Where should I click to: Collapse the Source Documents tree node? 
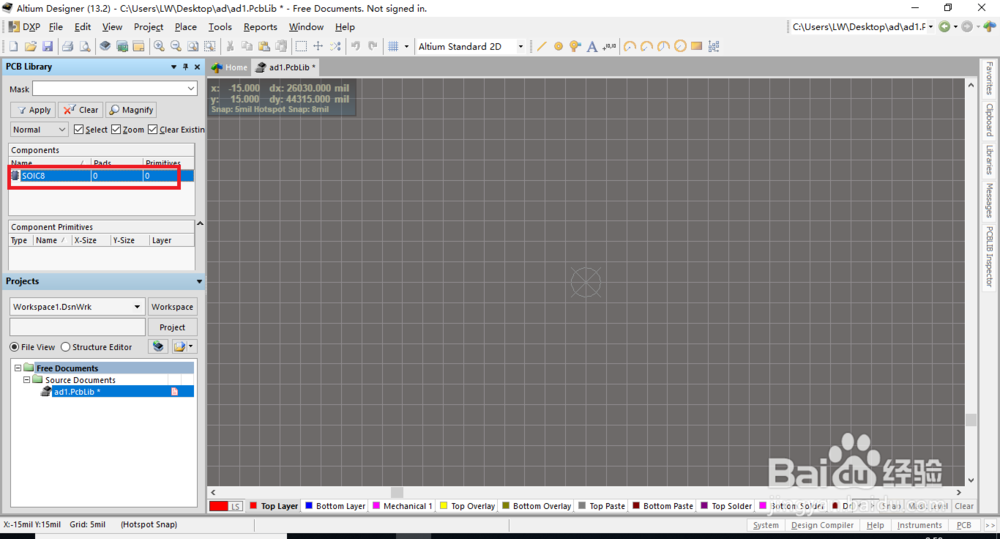pos(27,380)
